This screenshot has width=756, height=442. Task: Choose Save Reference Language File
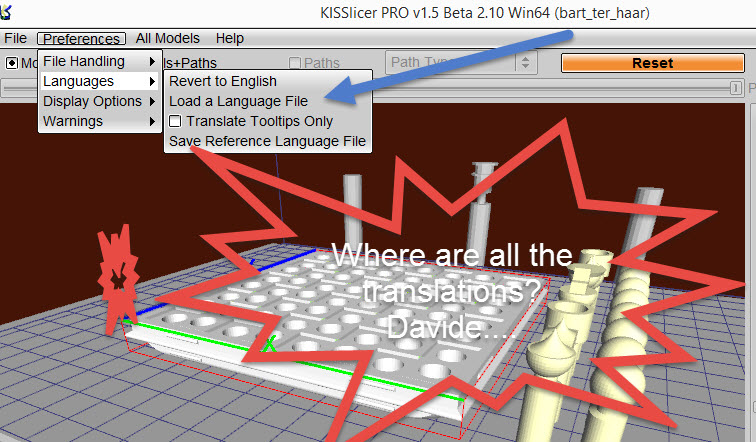[268, 141]
